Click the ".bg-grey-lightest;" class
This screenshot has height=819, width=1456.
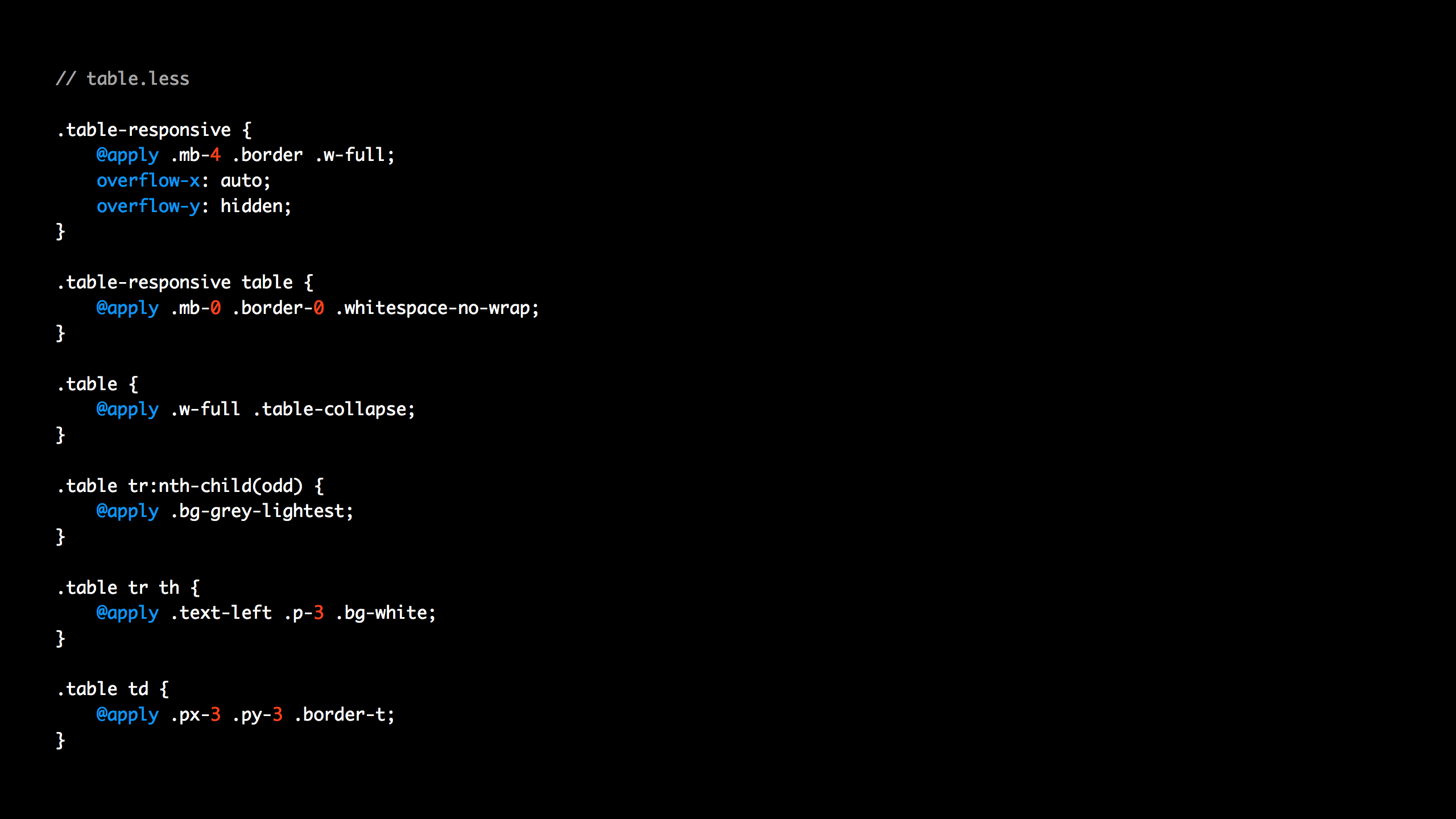(262, 511)
